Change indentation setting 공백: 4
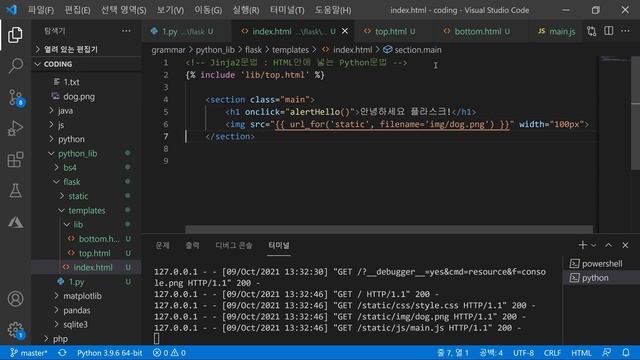 click(491, 353)
